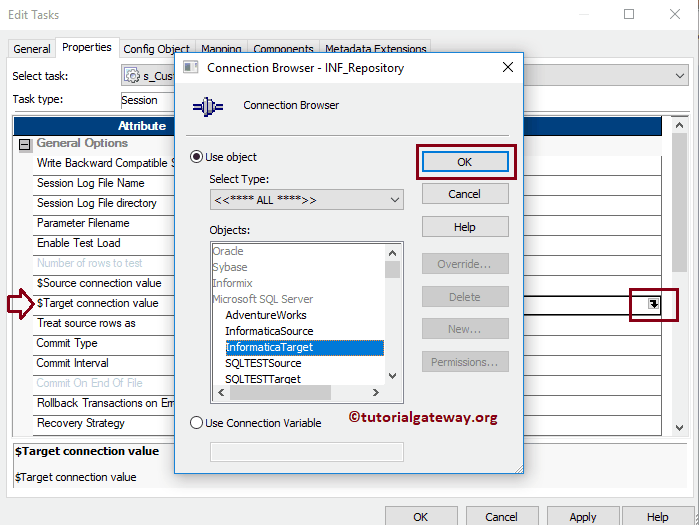Maximize the Edit Tasks window
This screenshot has width=699, height=525.
(629, 14)
